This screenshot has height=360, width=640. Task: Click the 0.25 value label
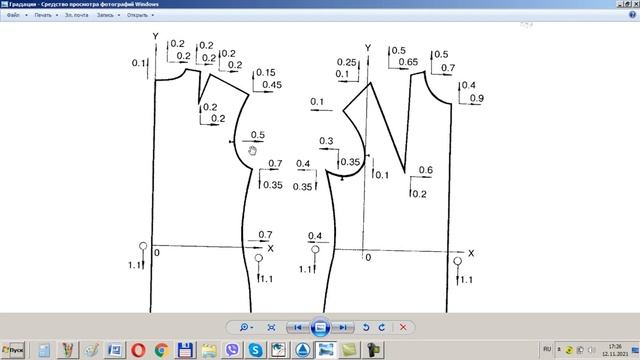[x=347, y=62]
